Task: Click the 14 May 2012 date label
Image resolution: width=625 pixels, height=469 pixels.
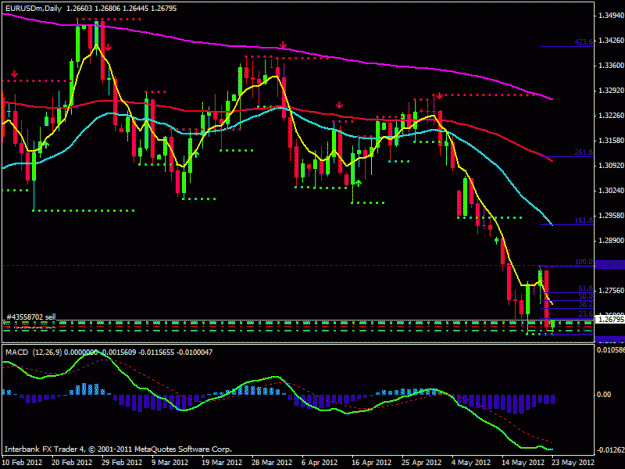Action: [x=523, y=463]
